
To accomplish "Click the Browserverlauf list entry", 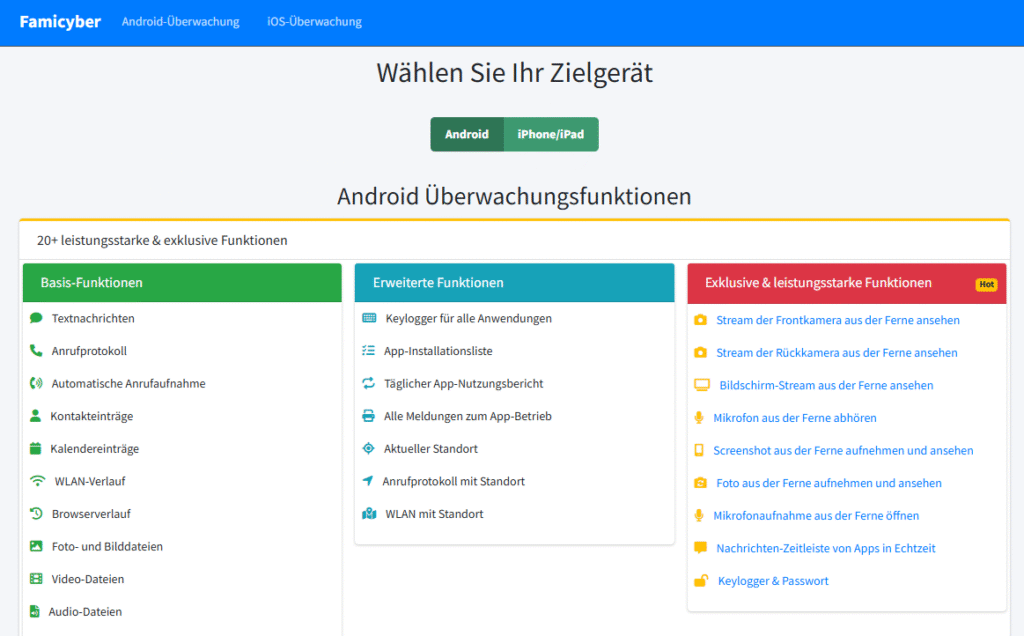I will tap(91, 514).
